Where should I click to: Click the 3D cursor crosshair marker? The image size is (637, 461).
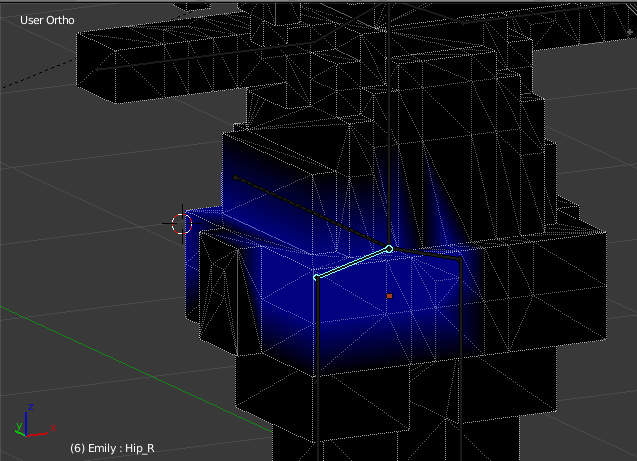coord(182,224)
